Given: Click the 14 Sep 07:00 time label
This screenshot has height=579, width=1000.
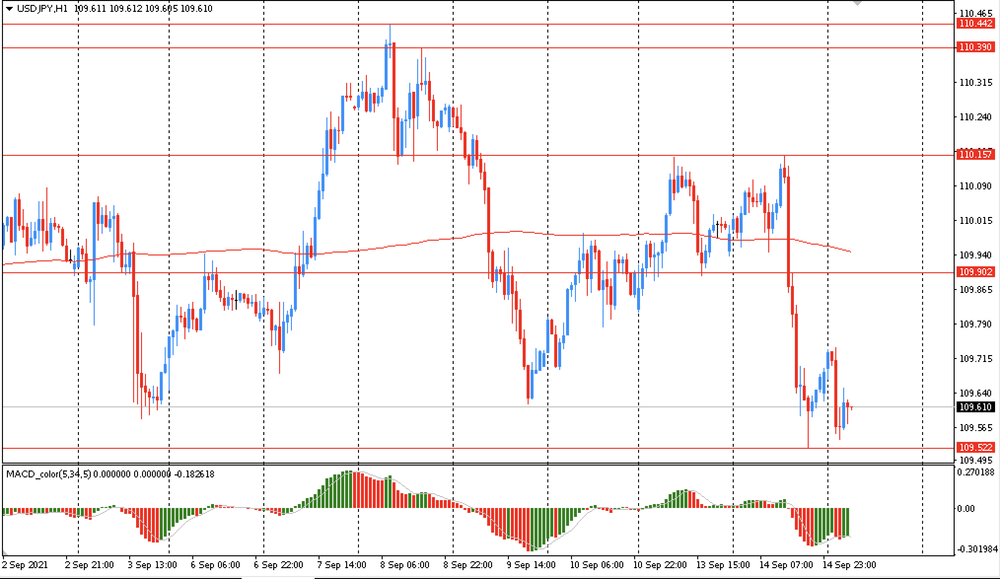Looking at the screenshot, I should point(786,565).
